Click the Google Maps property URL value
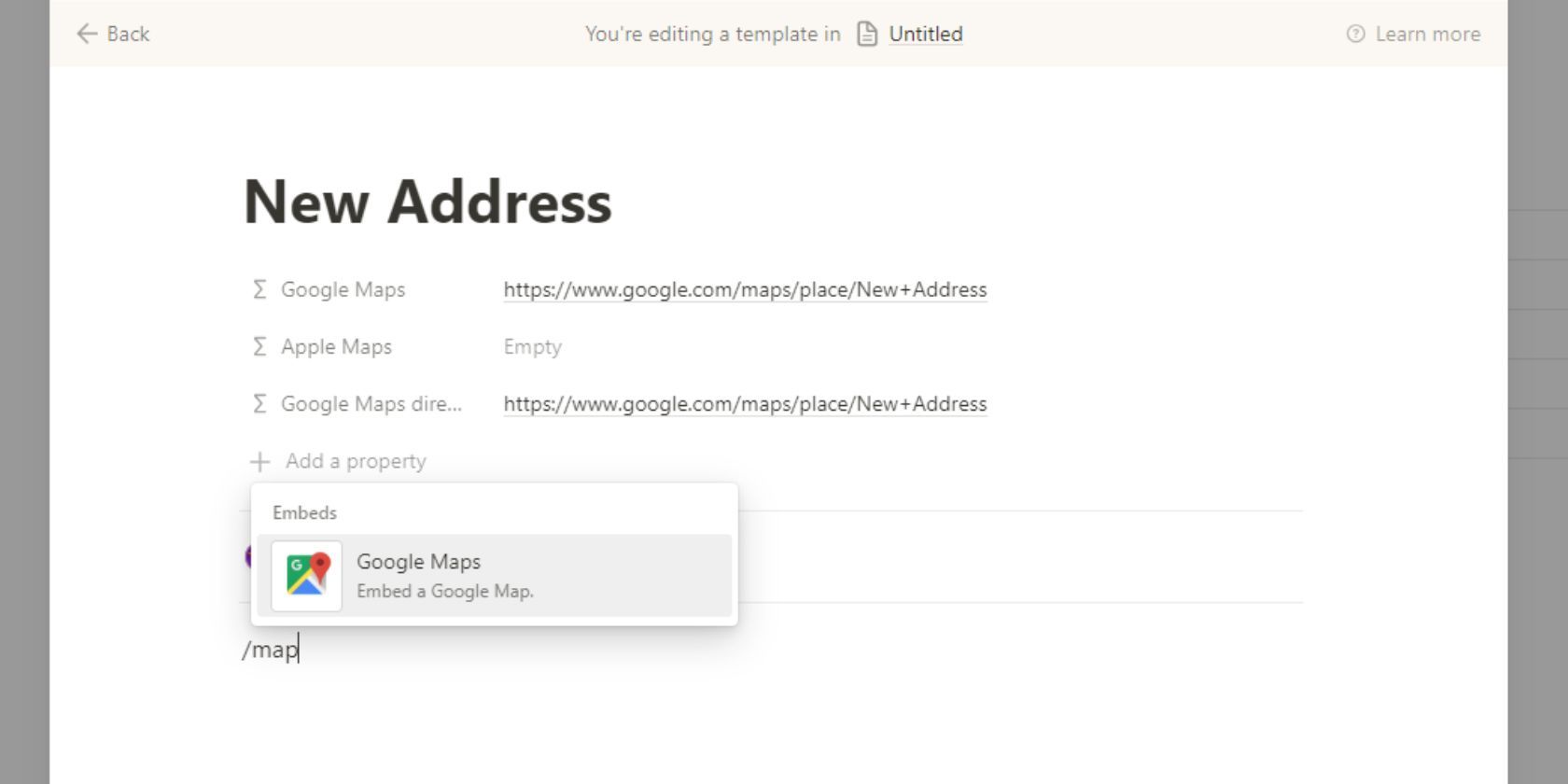The image size is (1568, 784). (745, 289)
